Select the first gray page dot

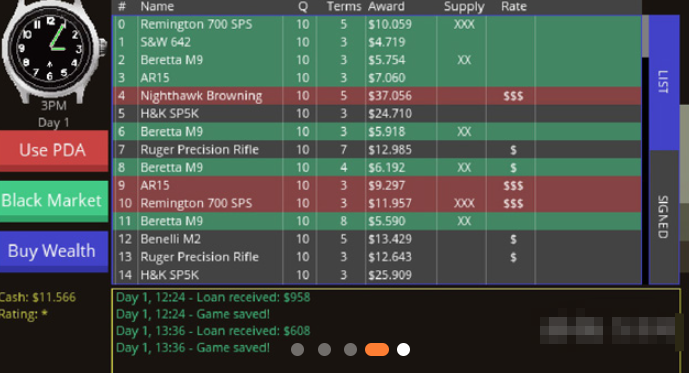(x=297, y=350)
